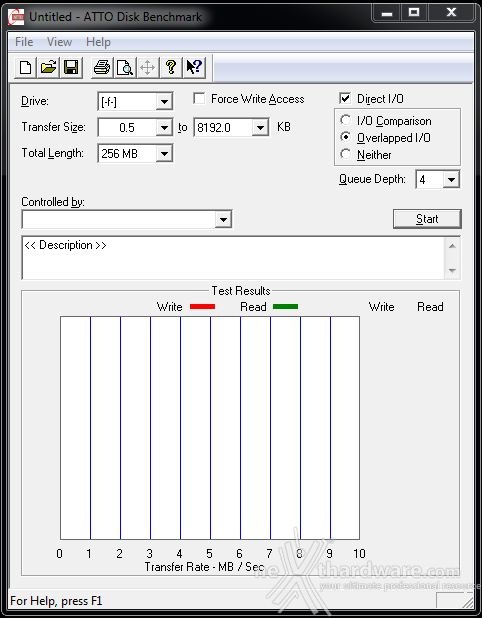
Task: Select the I/O Comparison radio button
Action: pos(345,120)
